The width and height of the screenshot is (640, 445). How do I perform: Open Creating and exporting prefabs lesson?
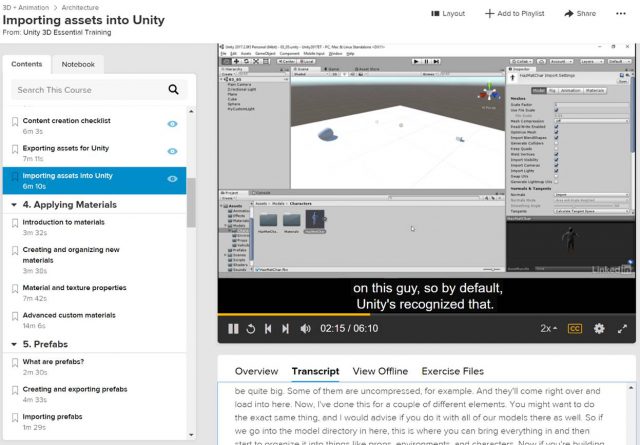point(75,389)
